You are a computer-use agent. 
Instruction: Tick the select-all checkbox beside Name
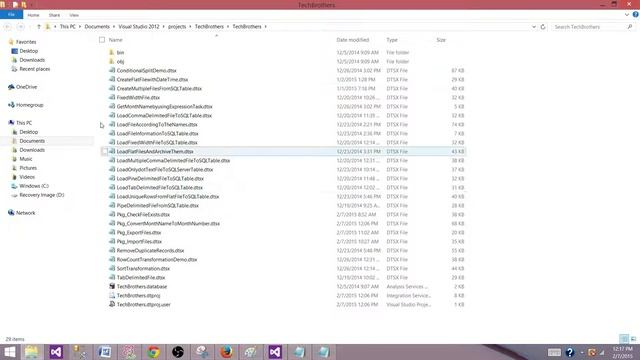[102, 40]
